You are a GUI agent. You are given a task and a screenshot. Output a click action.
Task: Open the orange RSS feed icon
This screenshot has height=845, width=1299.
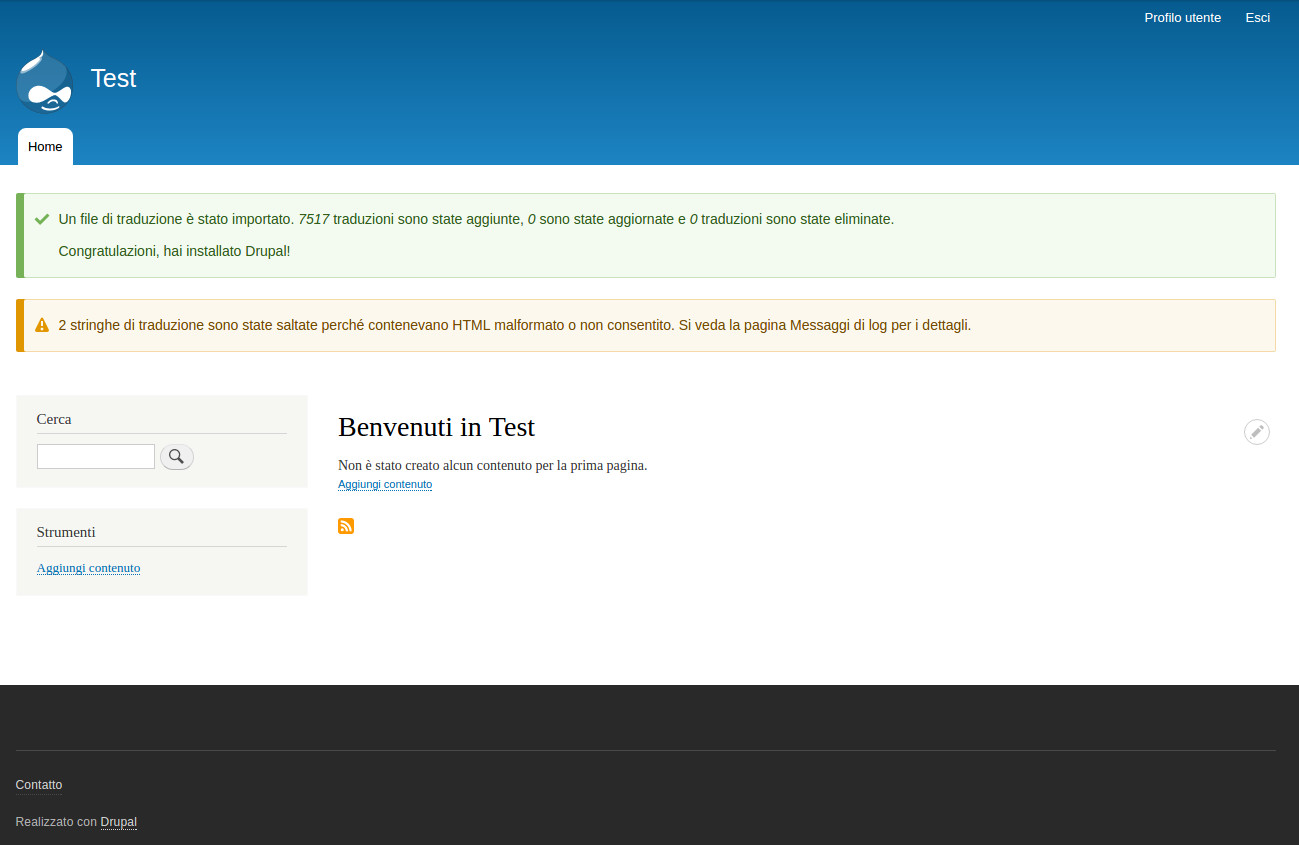345,525
